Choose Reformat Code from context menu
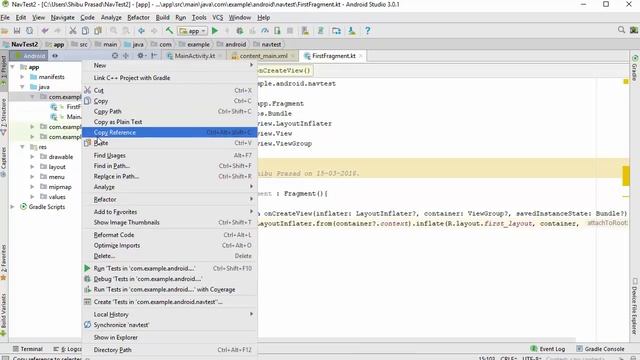 click(169, 235)
